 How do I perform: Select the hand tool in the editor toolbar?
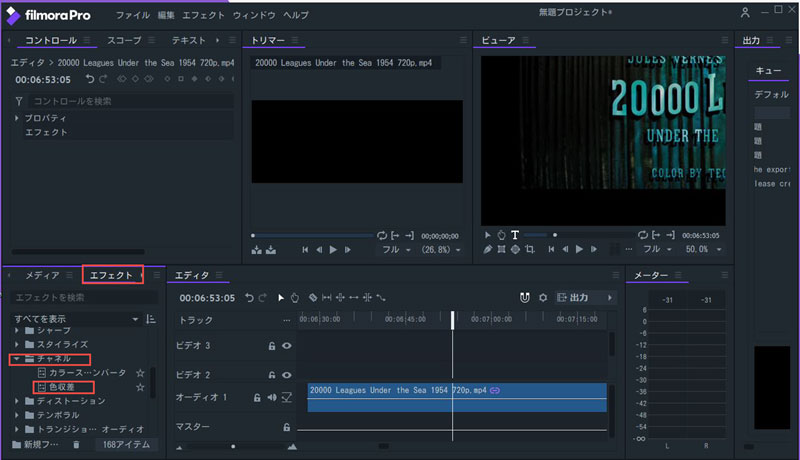(x=294, y=298)
